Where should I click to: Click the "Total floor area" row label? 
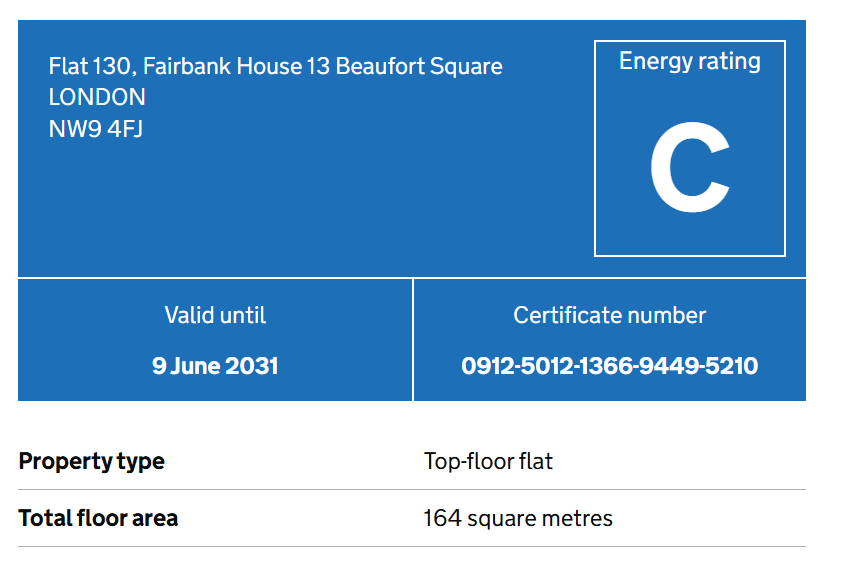[98, 519]
